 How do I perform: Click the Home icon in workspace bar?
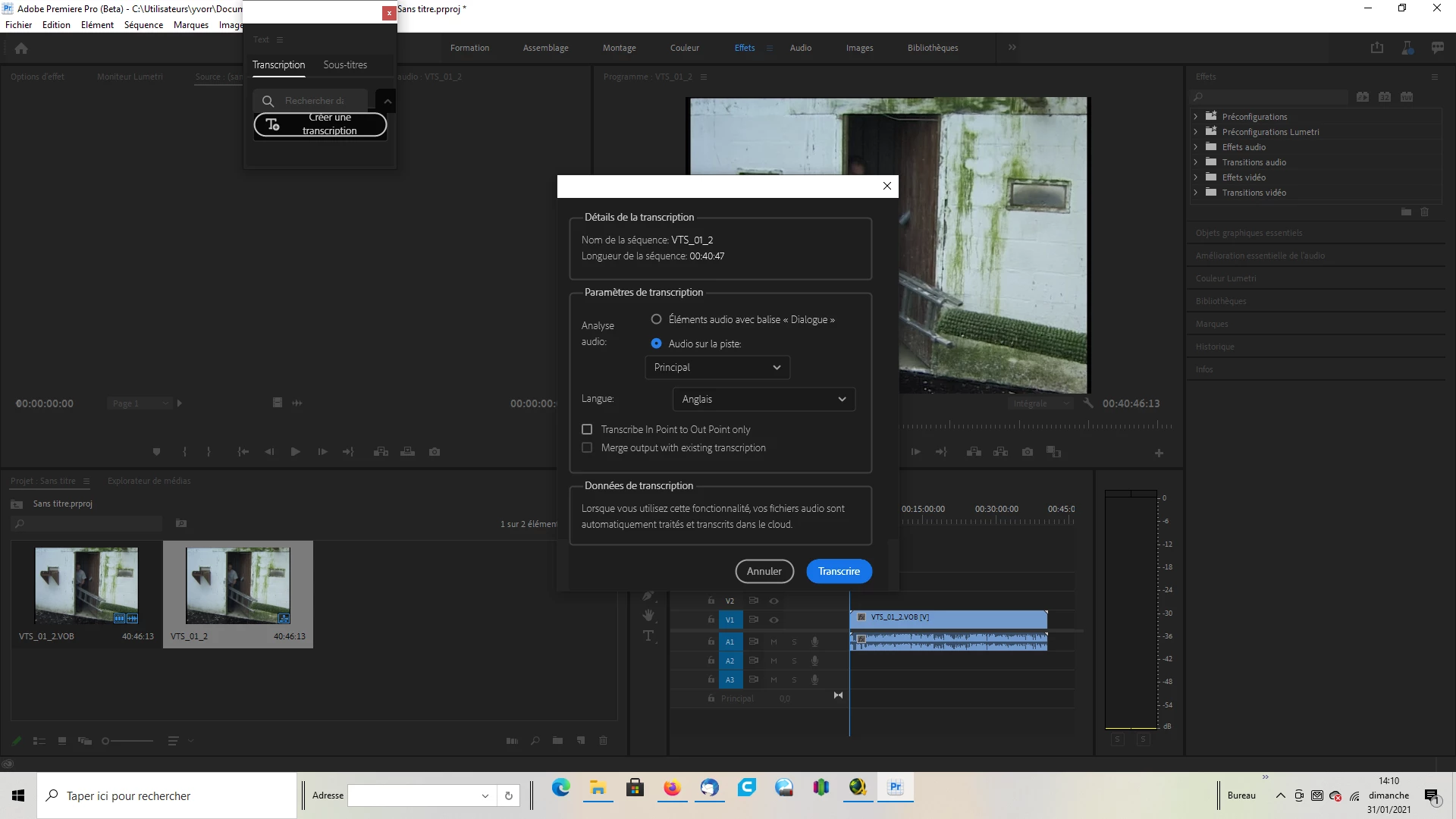coord(21,49)
